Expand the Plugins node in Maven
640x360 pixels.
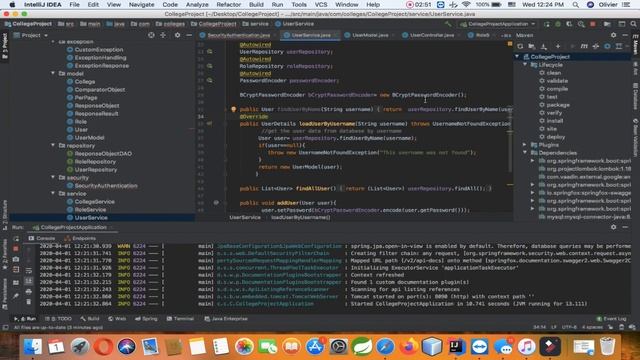525,144
